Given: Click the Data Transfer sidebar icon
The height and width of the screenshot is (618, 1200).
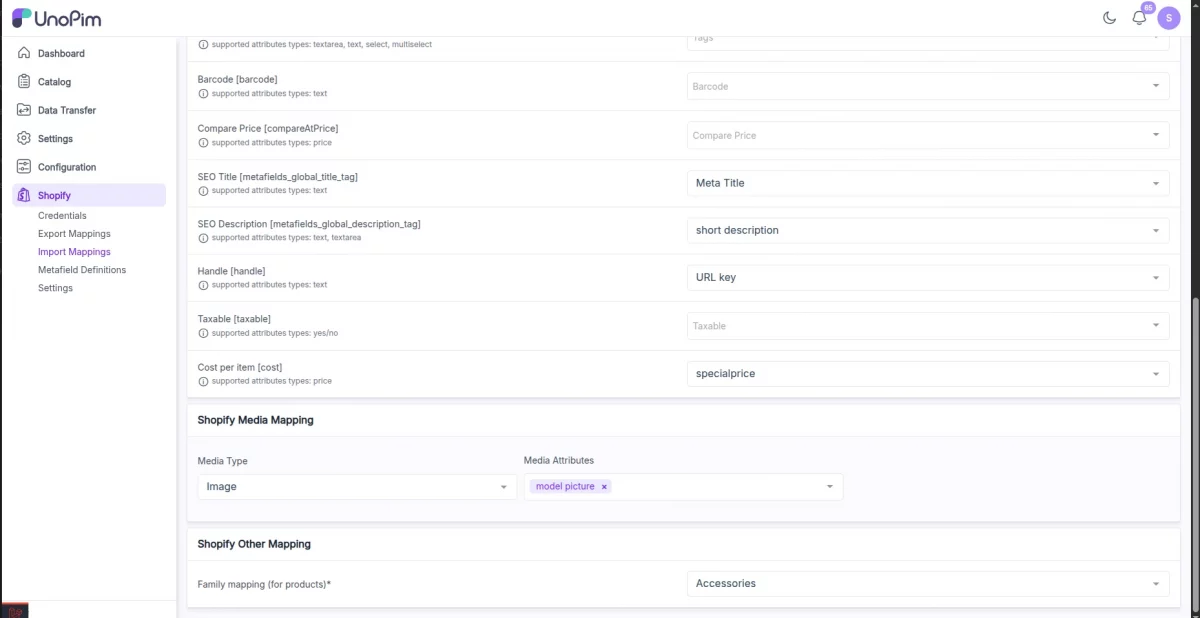Looking at the screenshot, I should coord(24,110).
